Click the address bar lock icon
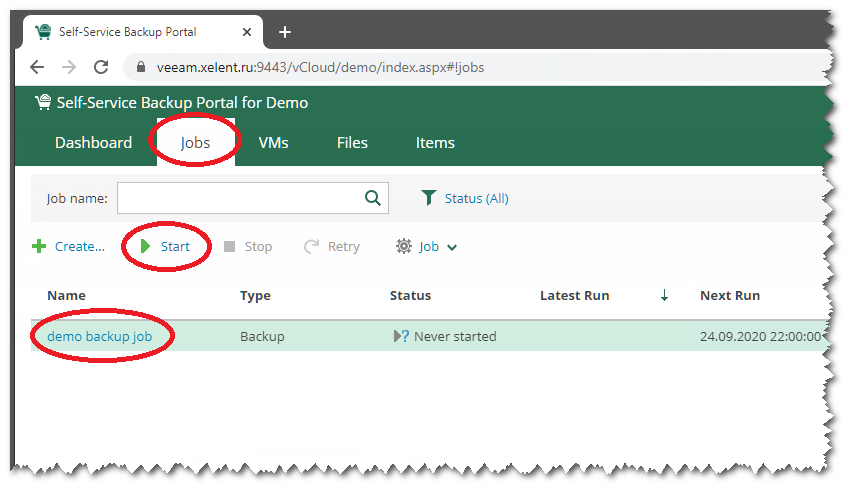The width and height of the screenshot is (851, 491). pos(141,67)
